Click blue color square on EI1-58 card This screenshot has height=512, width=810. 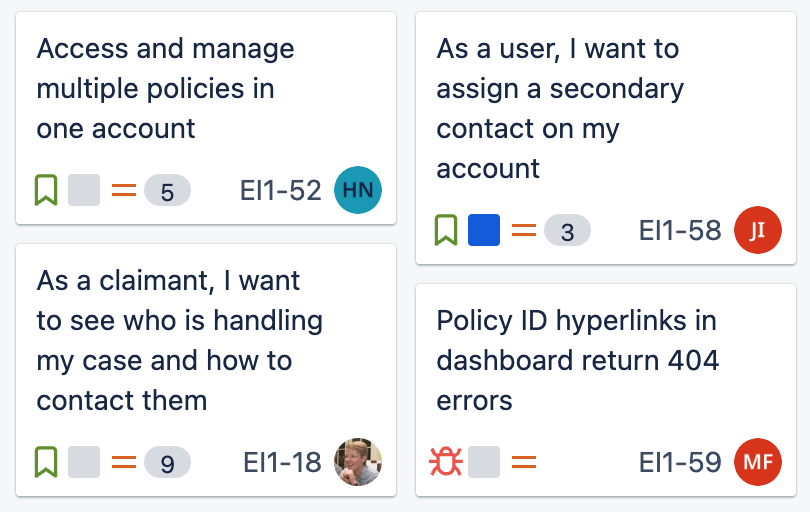[484, 231]
